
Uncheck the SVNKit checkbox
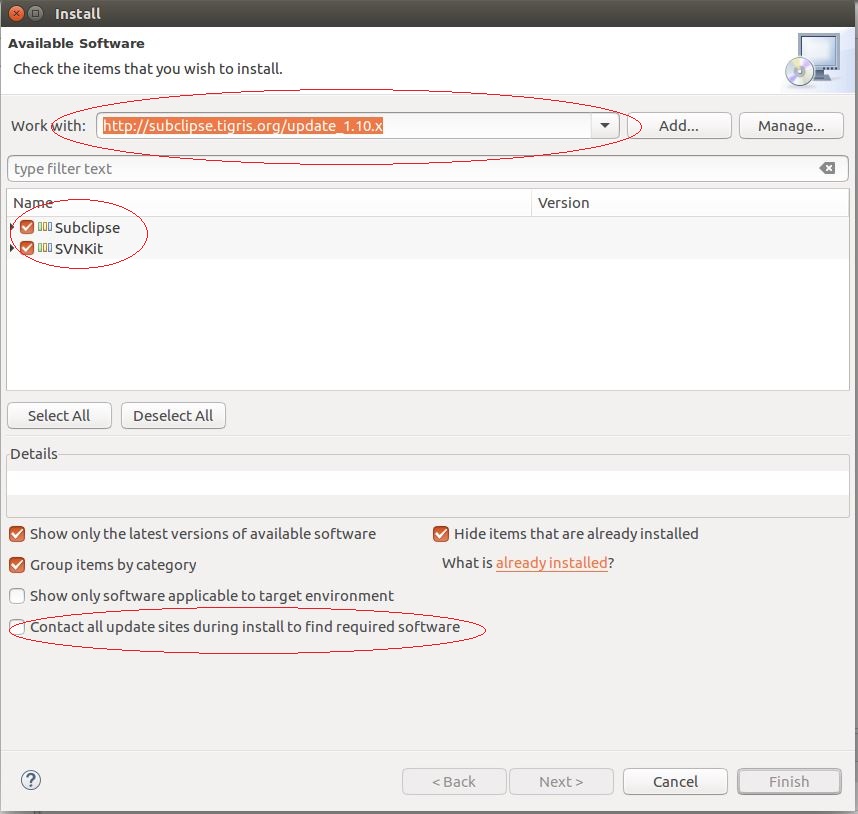coord(27,248)
